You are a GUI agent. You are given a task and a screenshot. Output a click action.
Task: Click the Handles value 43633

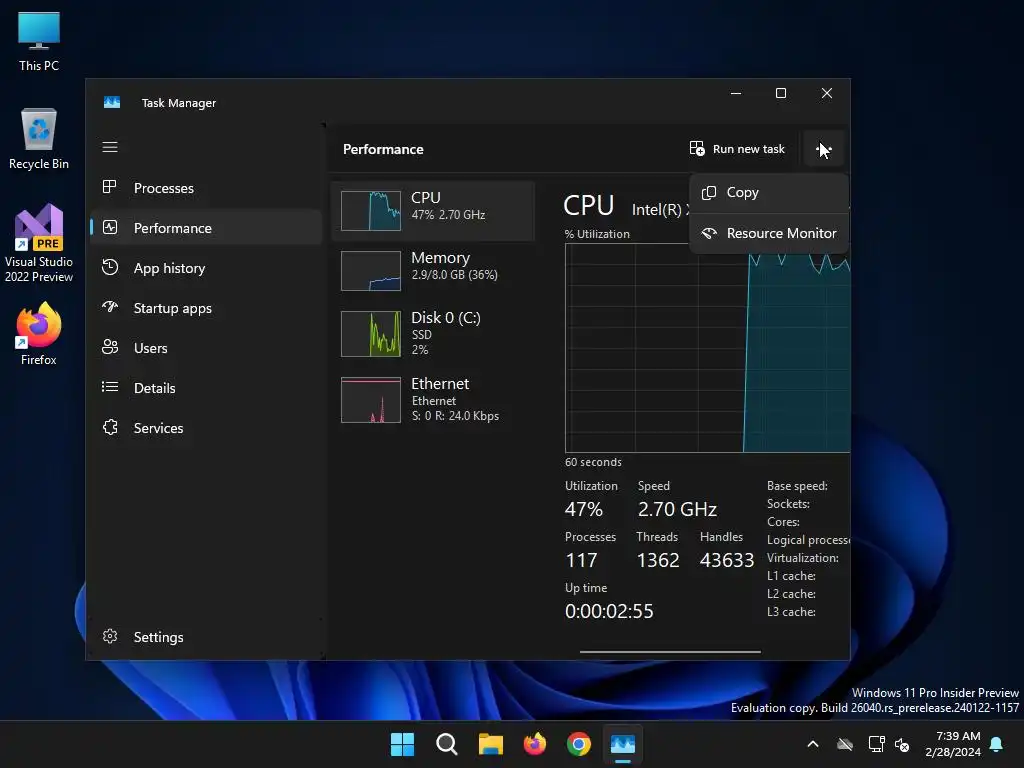(x=727, y=560)
